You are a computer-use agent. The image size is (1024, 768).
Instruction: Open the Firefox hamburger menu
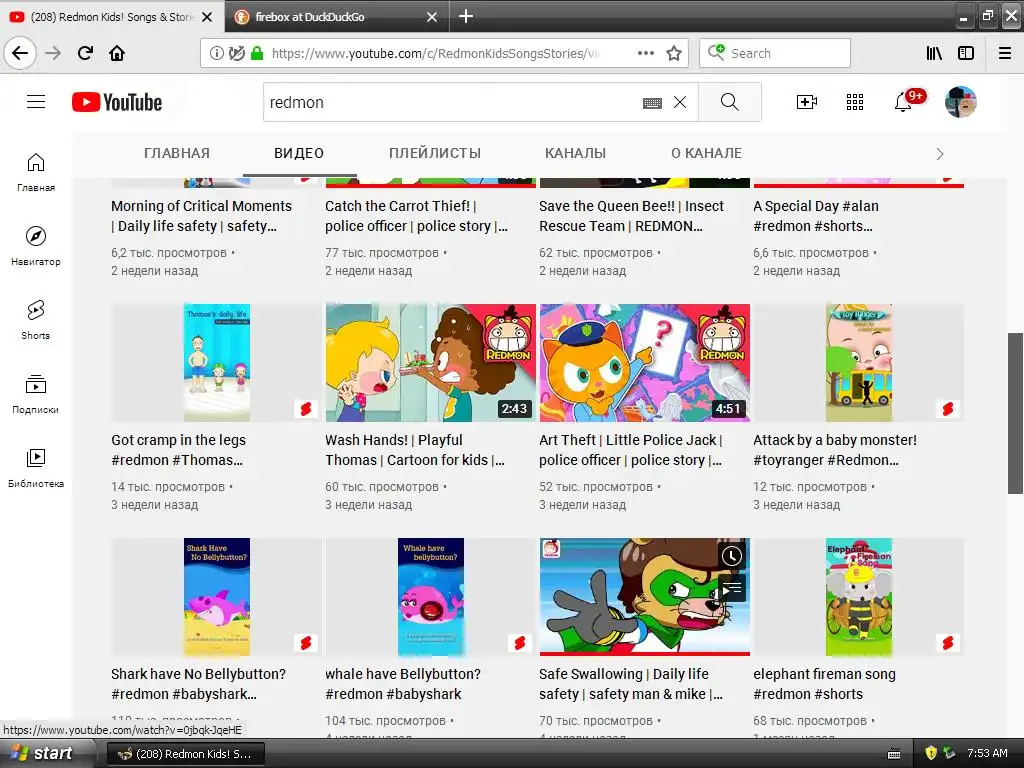(1005, 53)
